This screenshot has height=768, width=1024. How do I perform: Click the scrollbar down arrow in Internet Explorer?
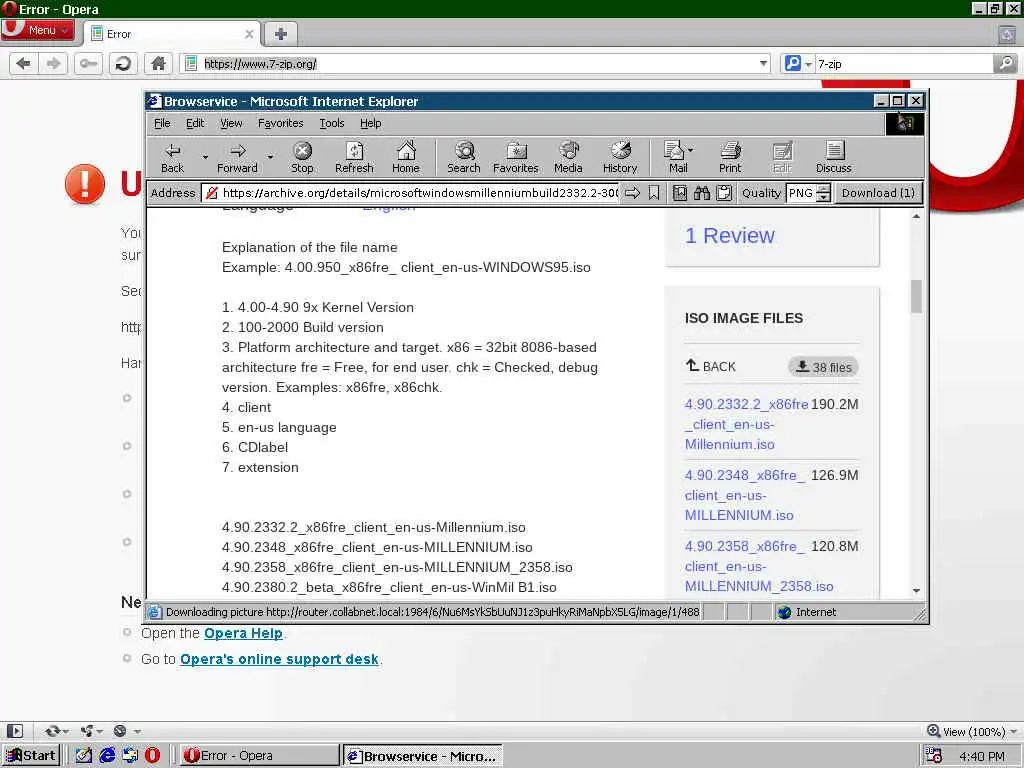pos(916,590)
